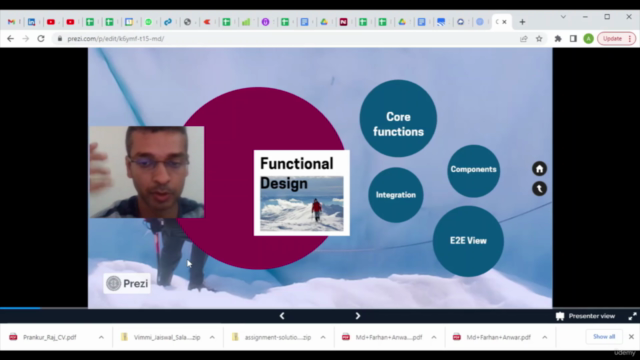Switch to the Gmail tab
Screen dimensions: 640x360
coord(11,22)
